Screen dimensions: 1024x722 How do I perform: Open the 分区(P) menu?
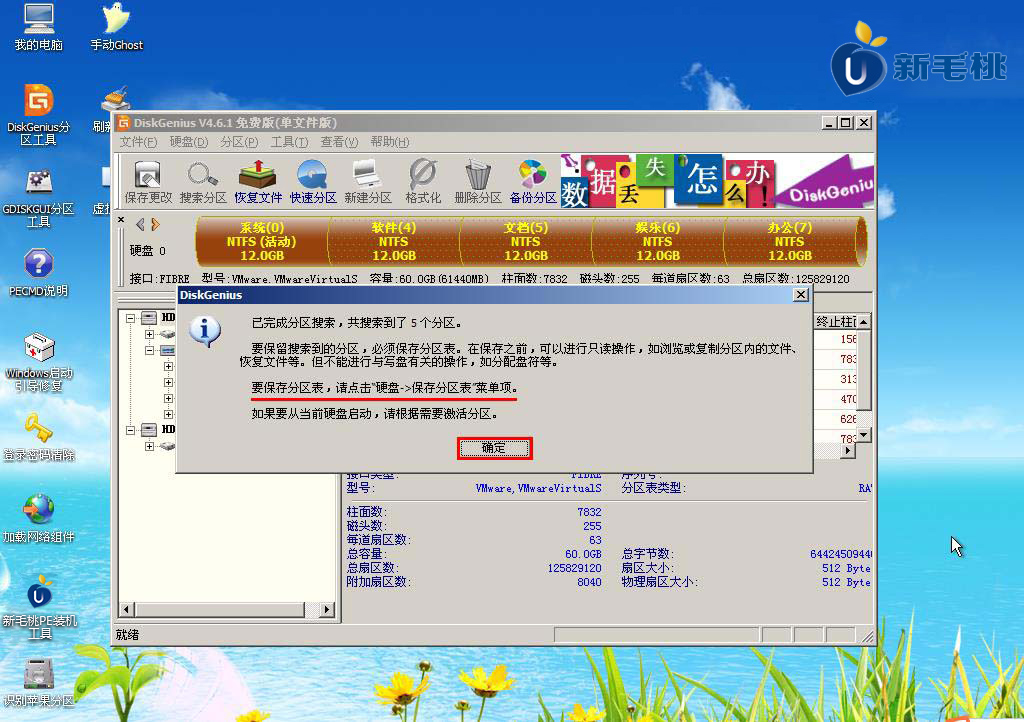pyautogui.click(x=239, y=142)
